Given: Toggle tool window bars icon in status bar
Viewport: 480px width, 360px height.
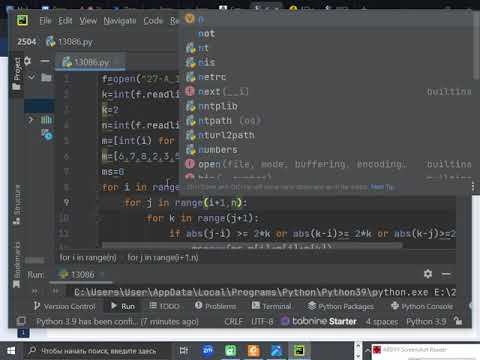Looking at the screenshot, I should coord(21,321).
